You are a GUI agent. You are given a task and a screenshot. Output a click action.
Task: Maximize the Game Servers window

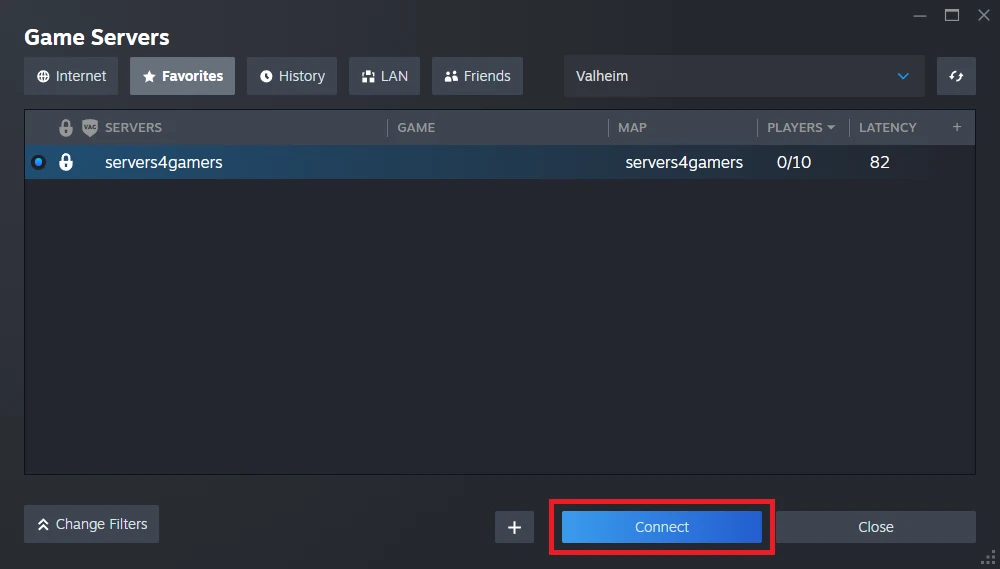pyautogui.click(x=952, y=15)
